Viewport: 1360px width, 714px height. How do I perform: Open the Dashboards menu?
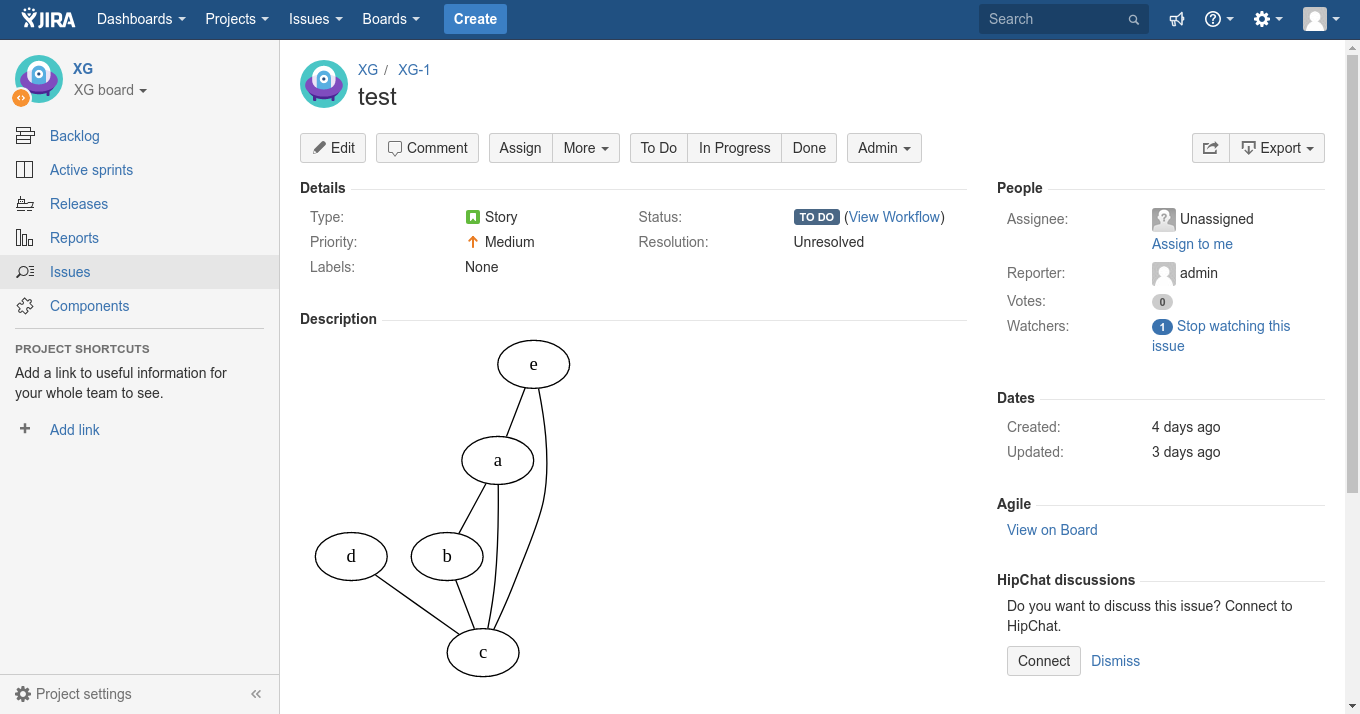tap(140, 18)
